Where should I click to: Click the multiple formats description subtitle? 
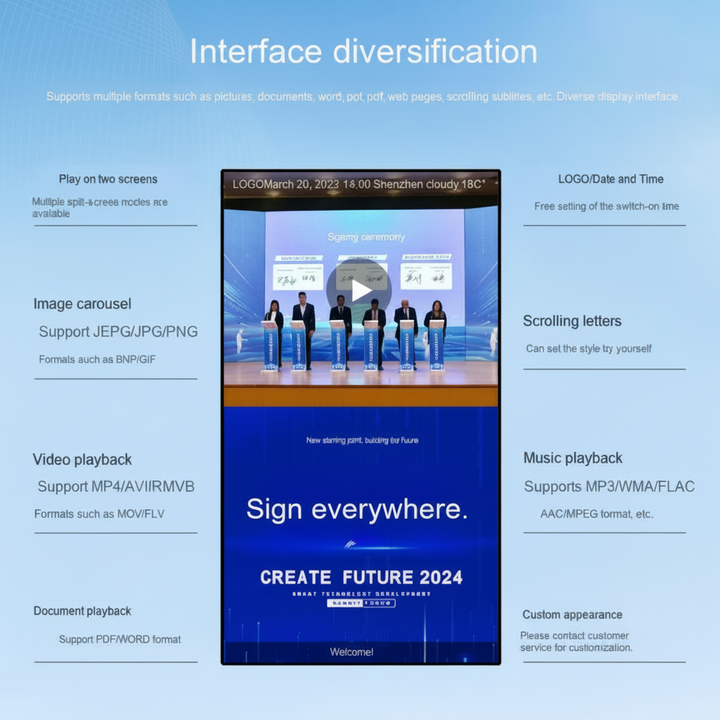tap(362, 97)
